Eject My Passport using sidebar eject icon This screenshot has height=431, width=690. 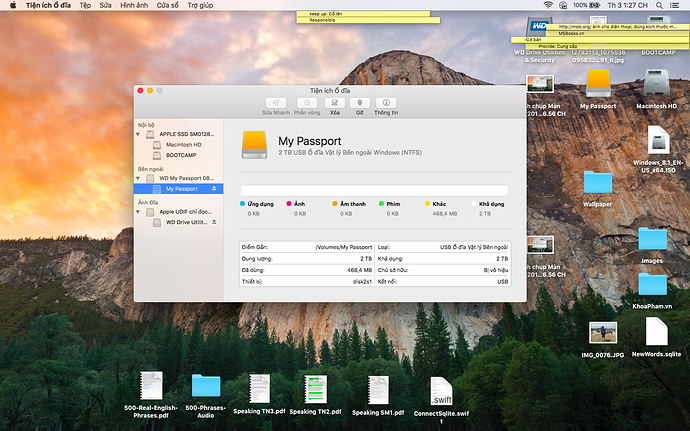(214, 188)
